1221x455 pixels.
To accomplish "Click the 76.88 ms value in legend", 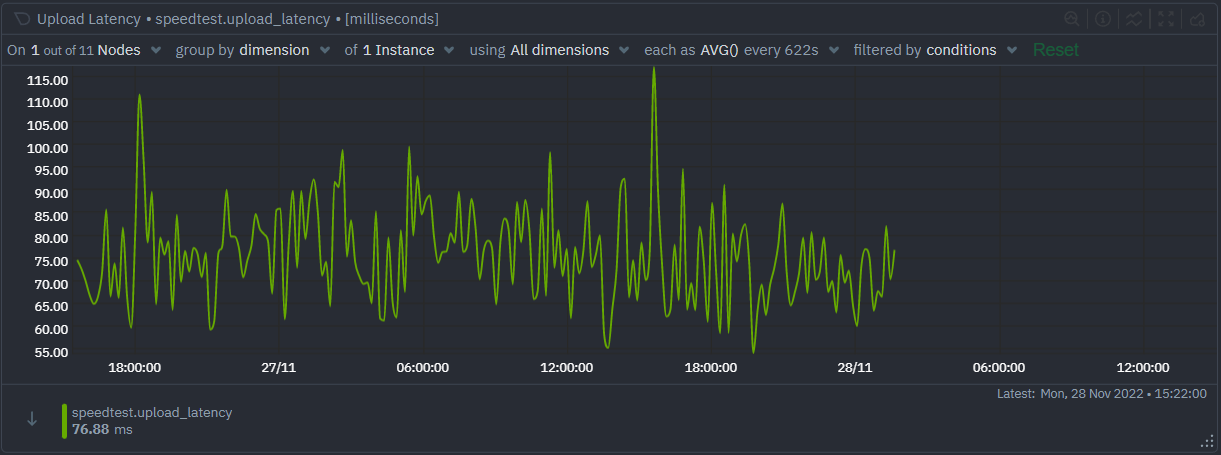I will (102, 429).
